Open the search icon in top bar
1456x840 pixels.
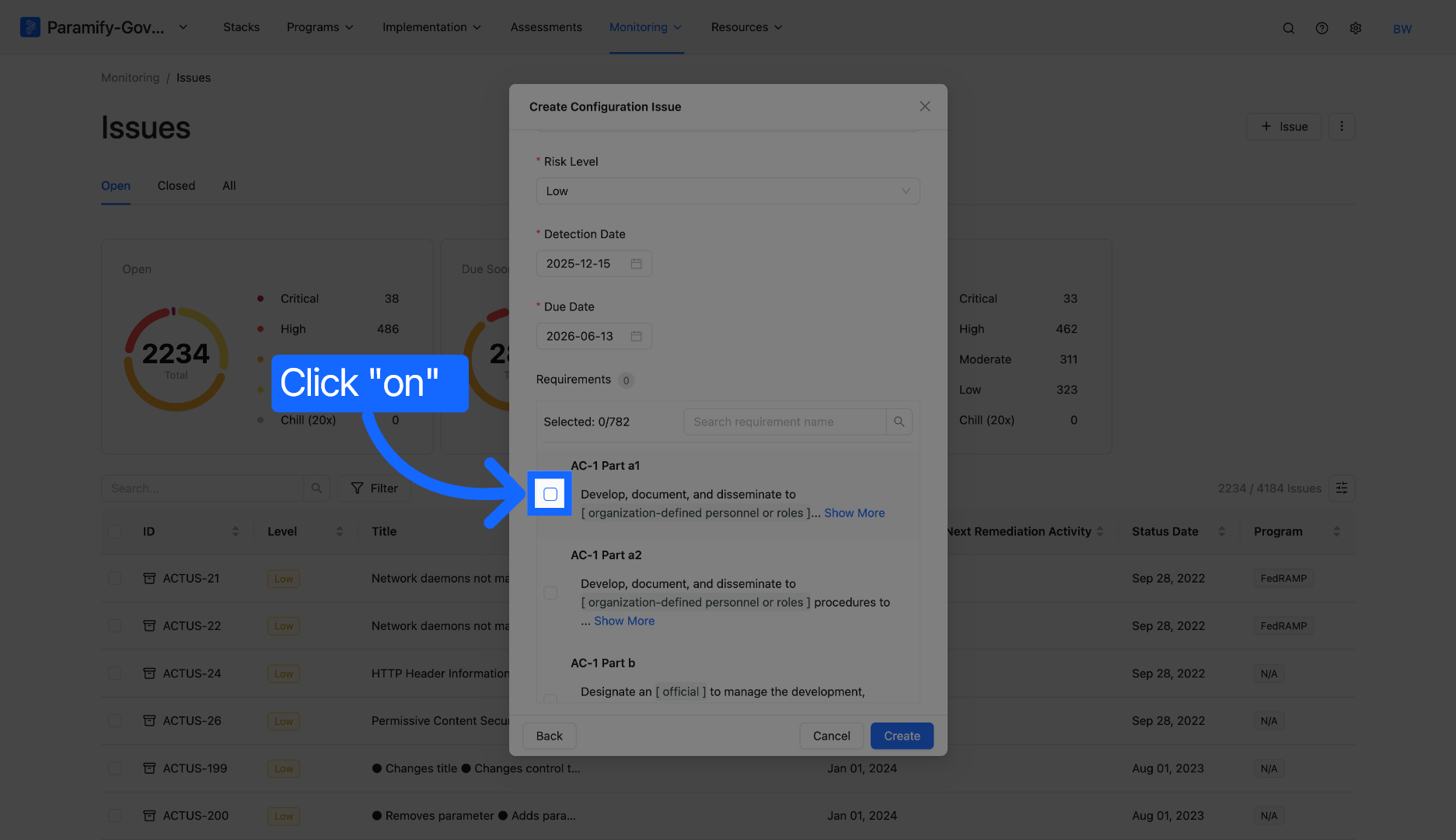[x=1288, y=28]
